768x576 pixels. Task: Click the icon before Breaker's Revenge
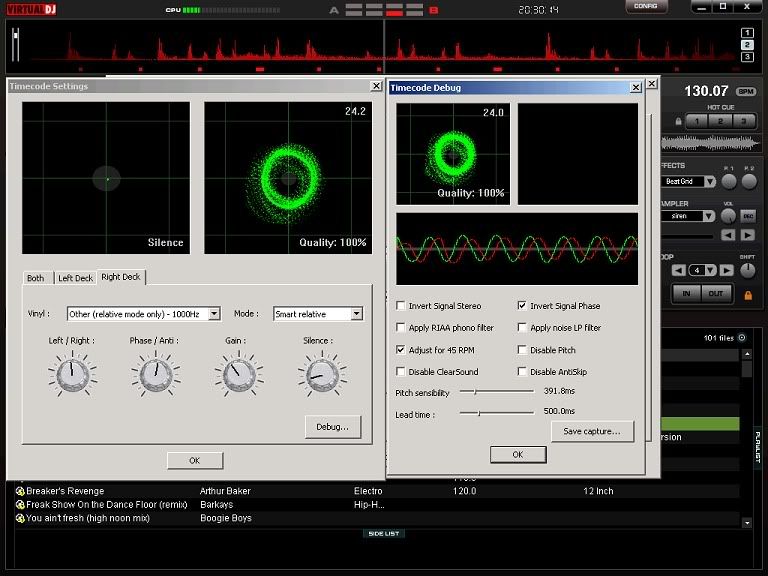click(x=20, y=491)
